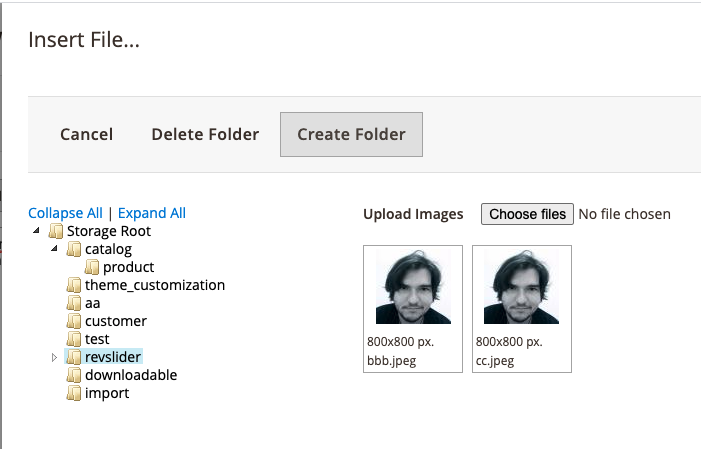Select the downloadable folder label
This screenshot has height=449, width=701.
[131, 375]
